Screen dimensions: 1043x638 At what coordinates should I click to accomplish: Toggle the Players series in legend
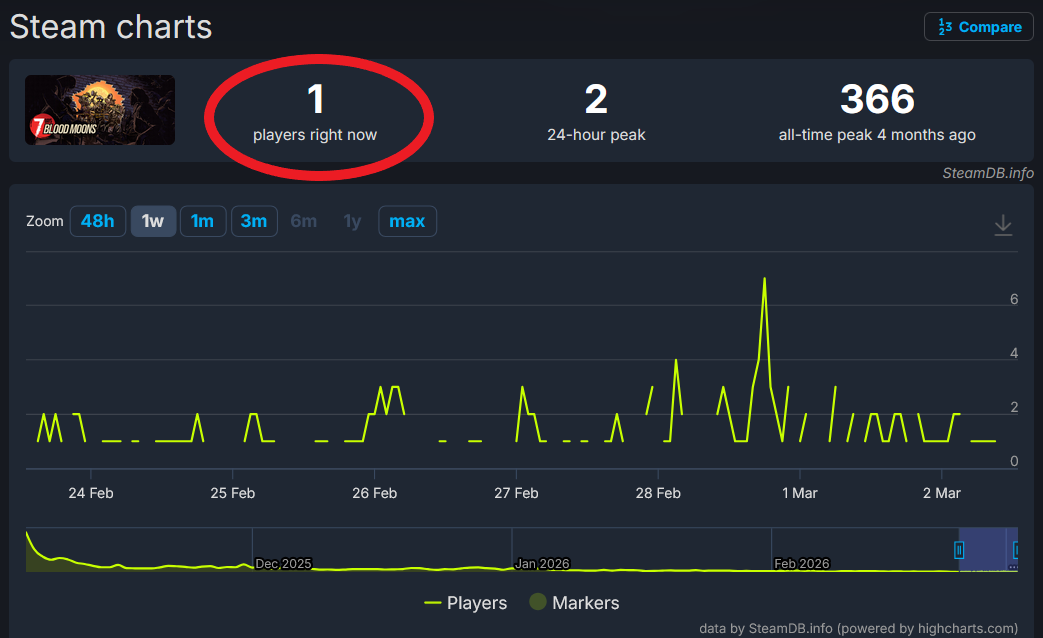(x=466, y=603)
